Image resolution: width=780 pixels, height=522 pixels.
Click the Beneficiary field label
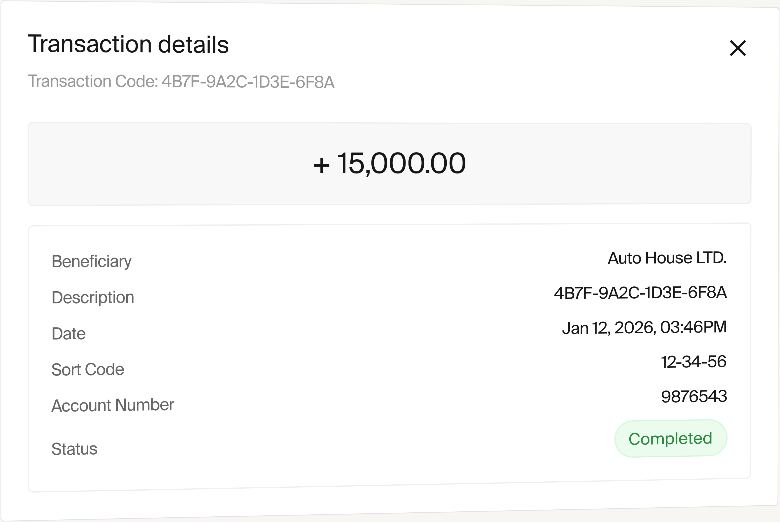[x=92, y=262]
